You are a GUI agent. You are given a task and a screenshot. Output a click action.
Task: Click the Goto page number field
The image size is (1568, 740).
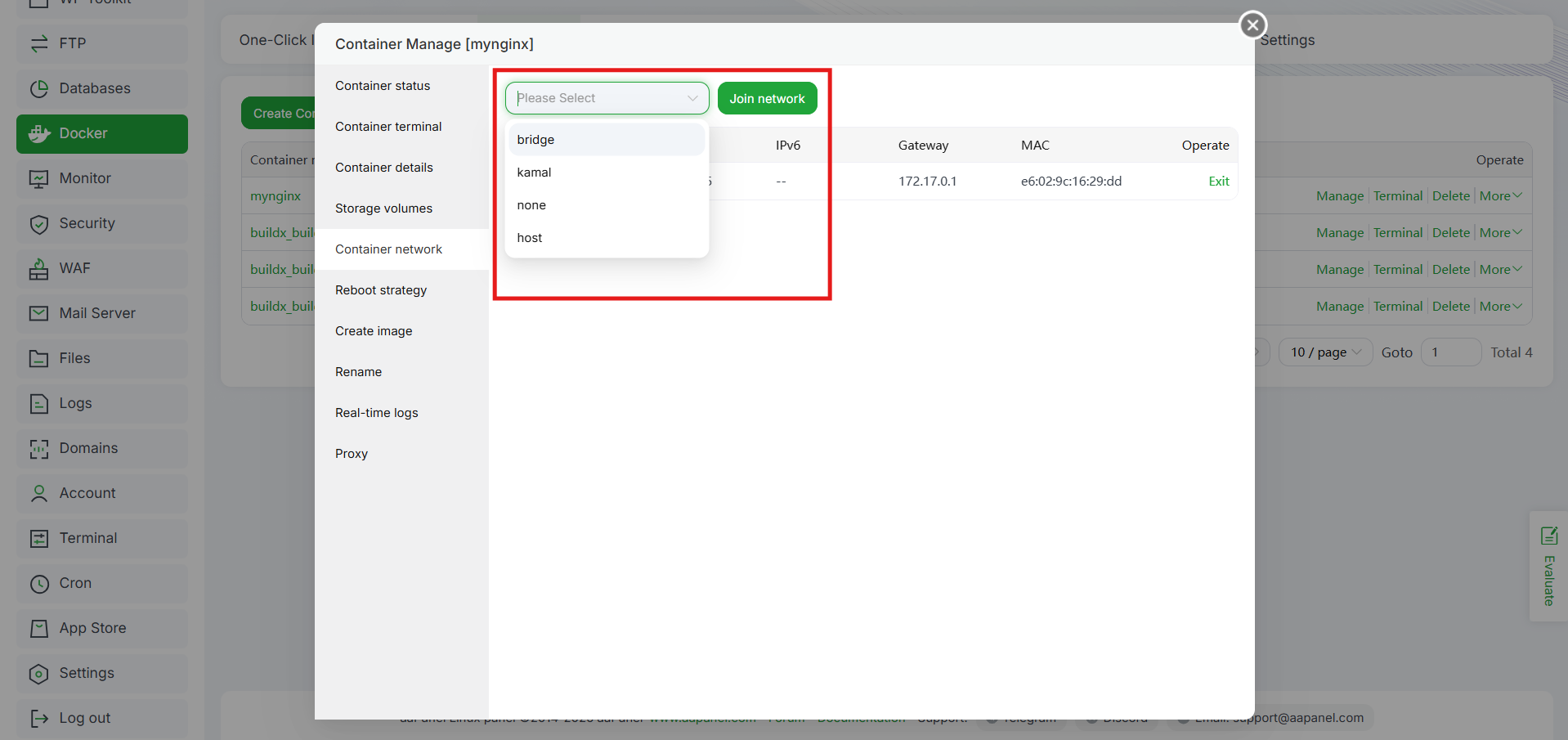tap(1451, 352)
